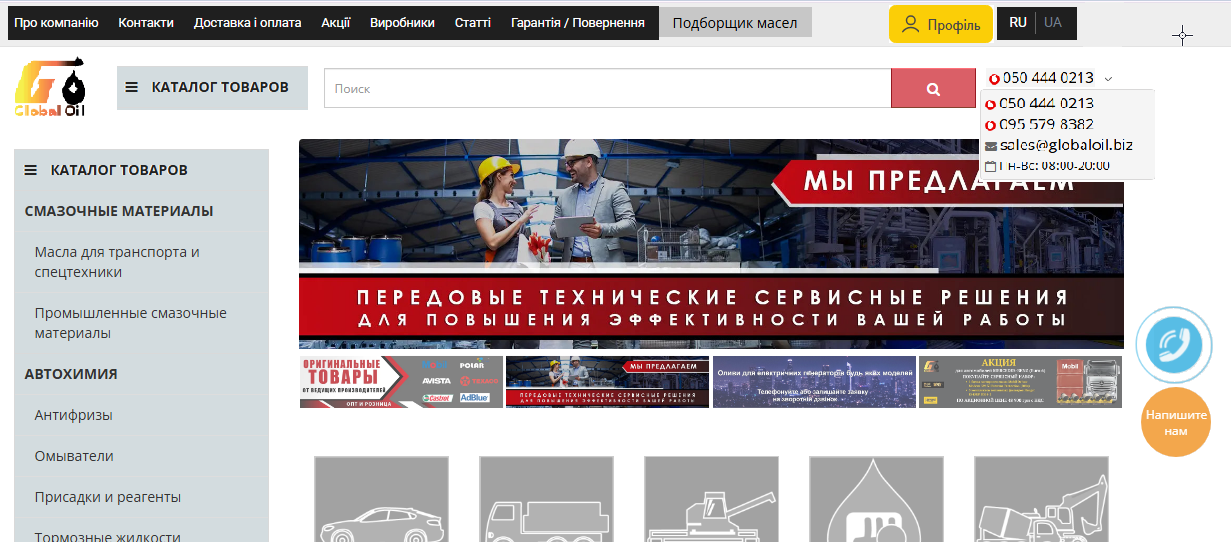Screen dimensions: 1231x543
Task: Open 'Масла для транспорта и спецтехники' category
Action: 117,262
